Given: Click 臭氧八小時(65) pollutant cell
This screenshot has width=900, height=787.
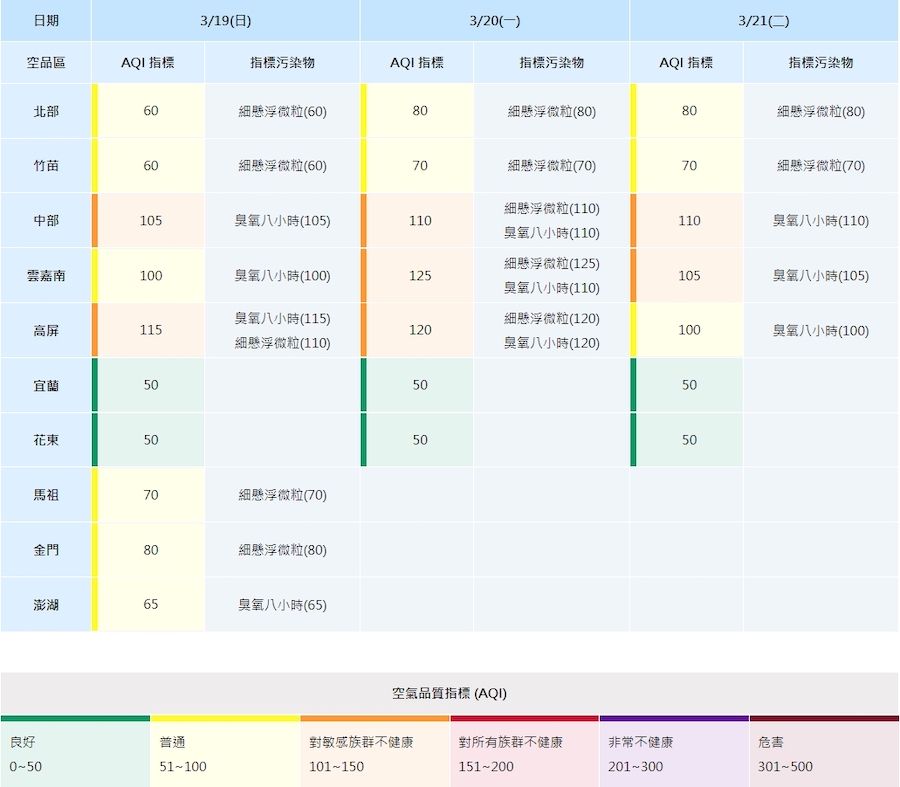Looking at the screenshot, I should click(x=282, y=605).
